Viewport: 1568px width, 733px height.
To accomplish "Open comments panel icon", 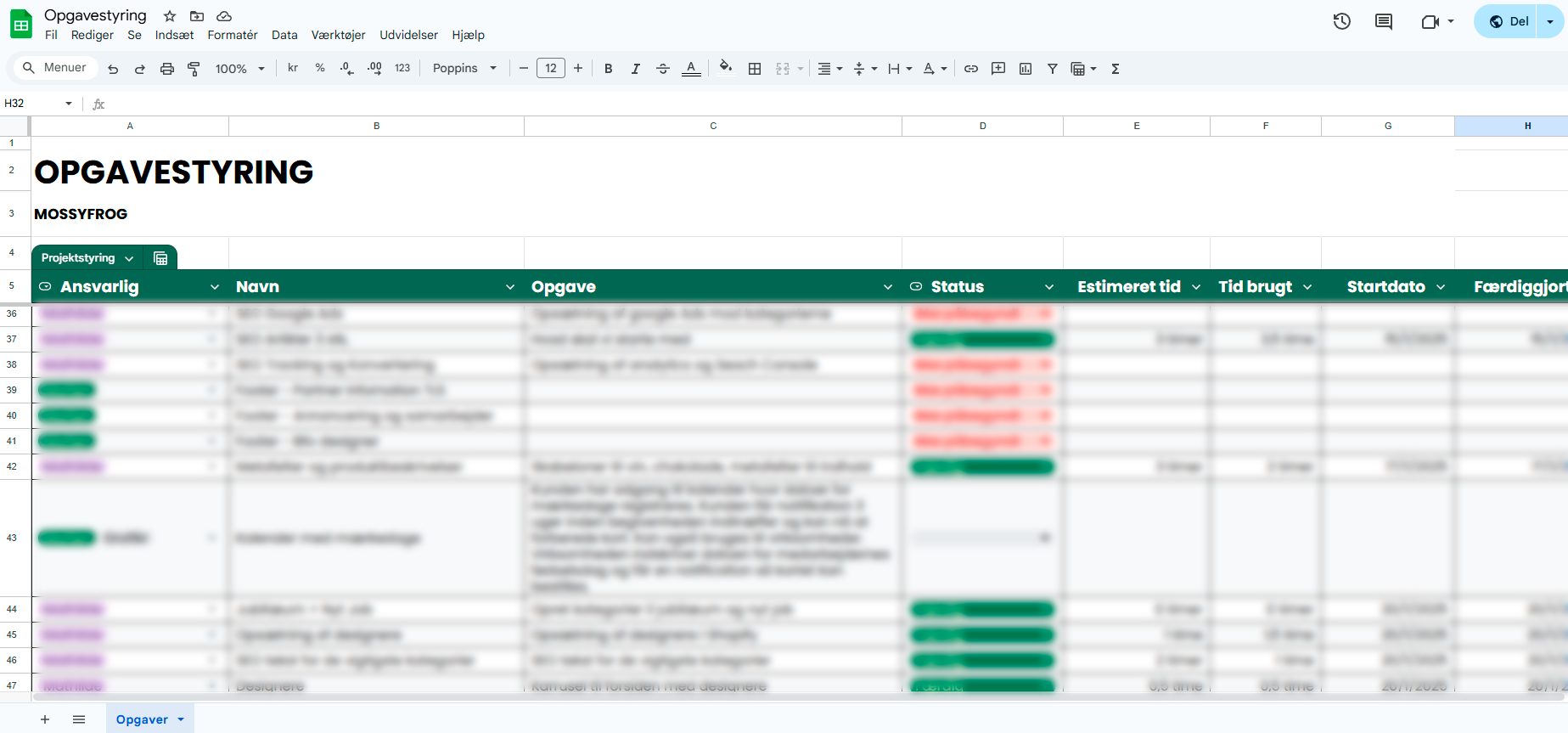I will pyautogui.click(x=1384, y=21).
